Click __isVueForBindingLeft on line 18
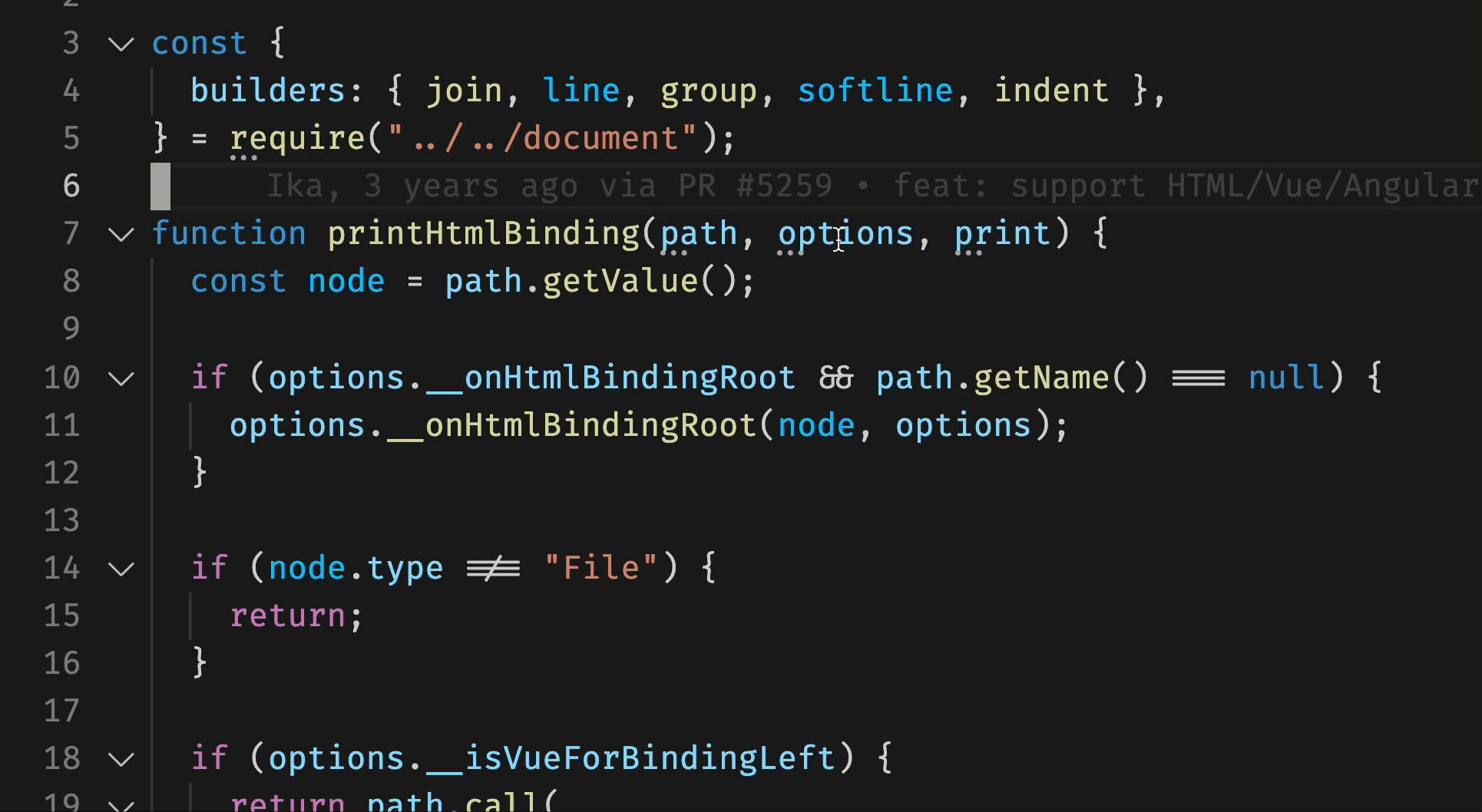Image resolution: width=1482 pixels, height=812 pixels. pyautogui.click(x=630, y=758)
